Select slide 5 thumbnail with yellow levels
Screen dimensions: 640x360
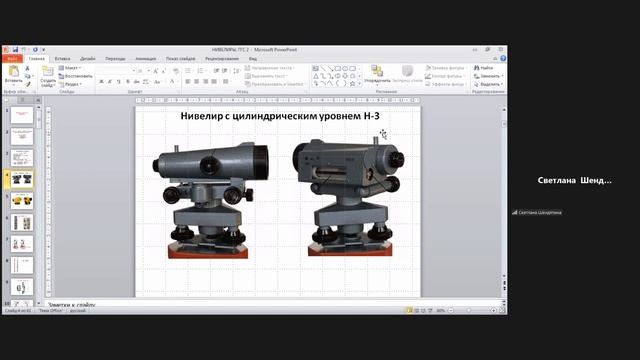pos(22,201)
